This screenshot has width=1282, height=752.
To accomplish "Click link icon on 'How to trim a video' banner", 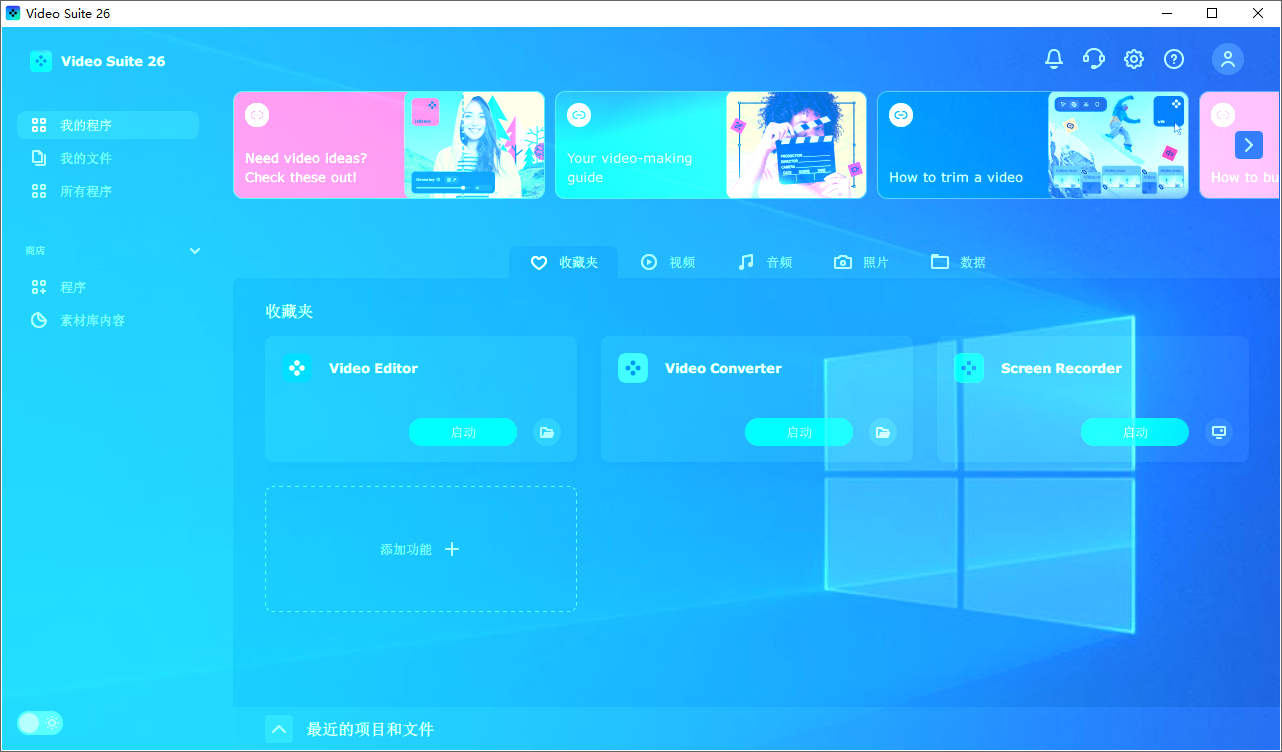I will (901, 115).
